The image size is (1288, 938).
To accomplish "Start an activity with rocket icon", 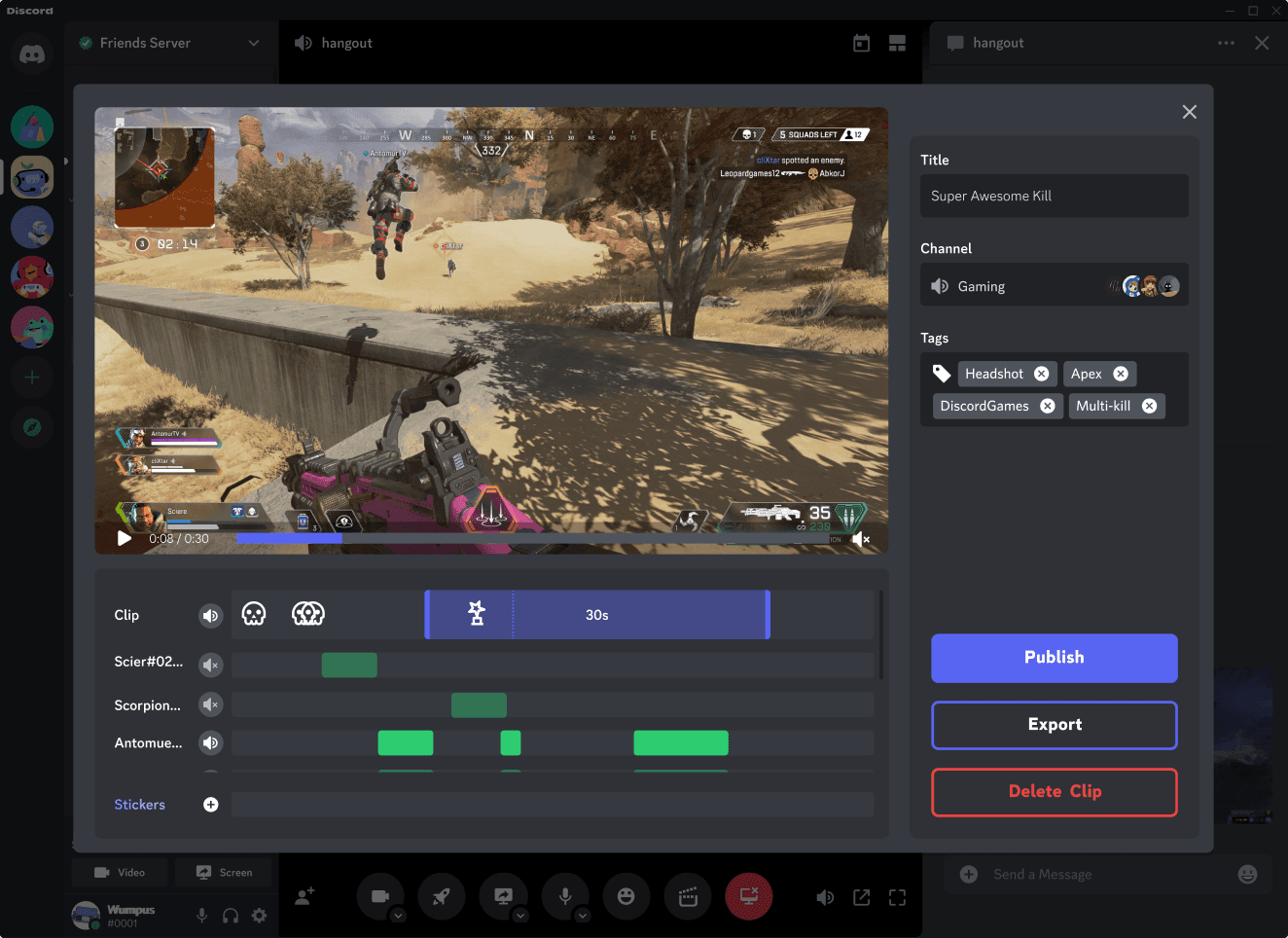I will 442,896.
